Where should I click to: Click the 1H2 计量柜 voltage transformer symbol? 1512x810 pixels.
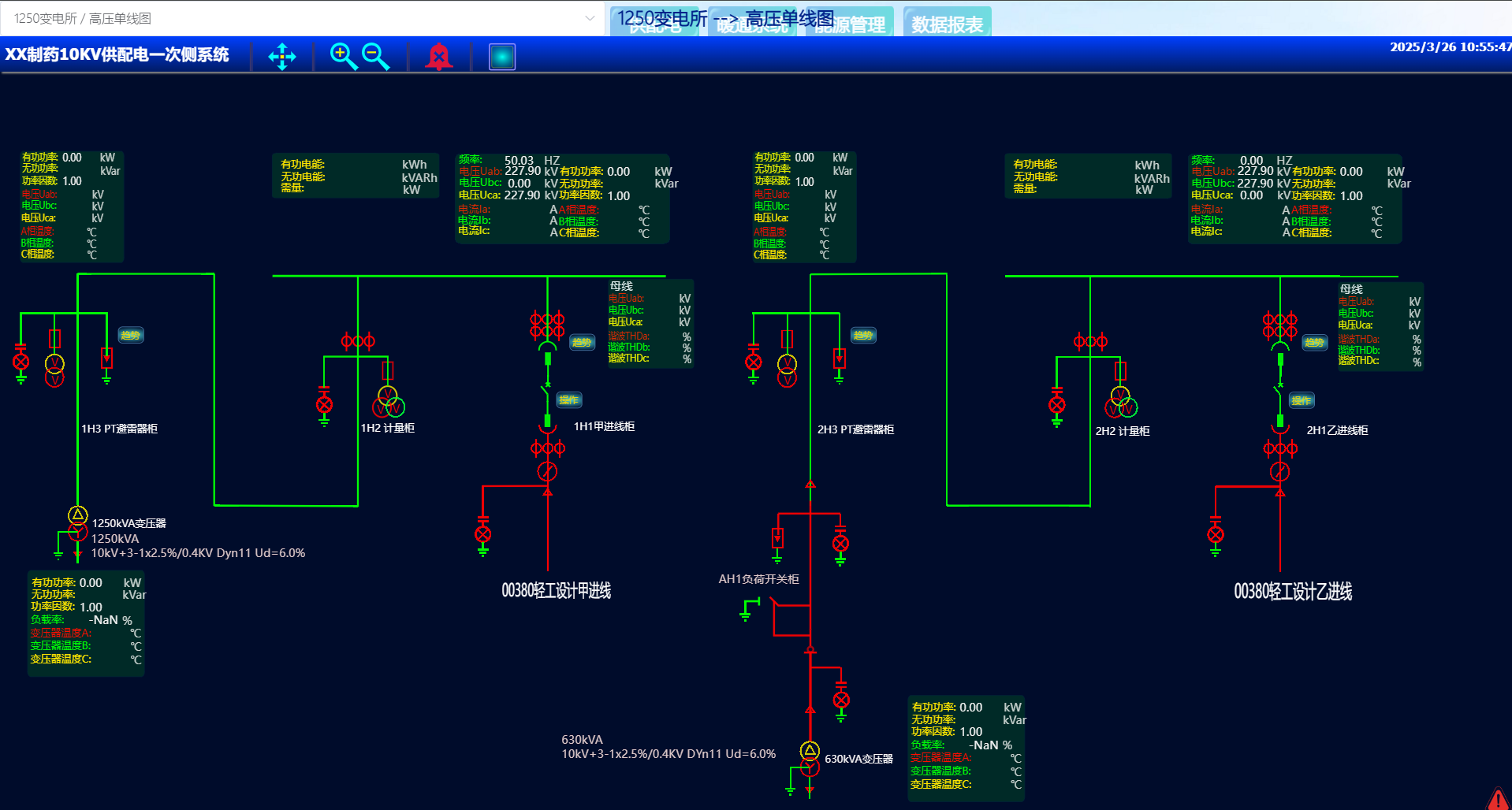389,402
